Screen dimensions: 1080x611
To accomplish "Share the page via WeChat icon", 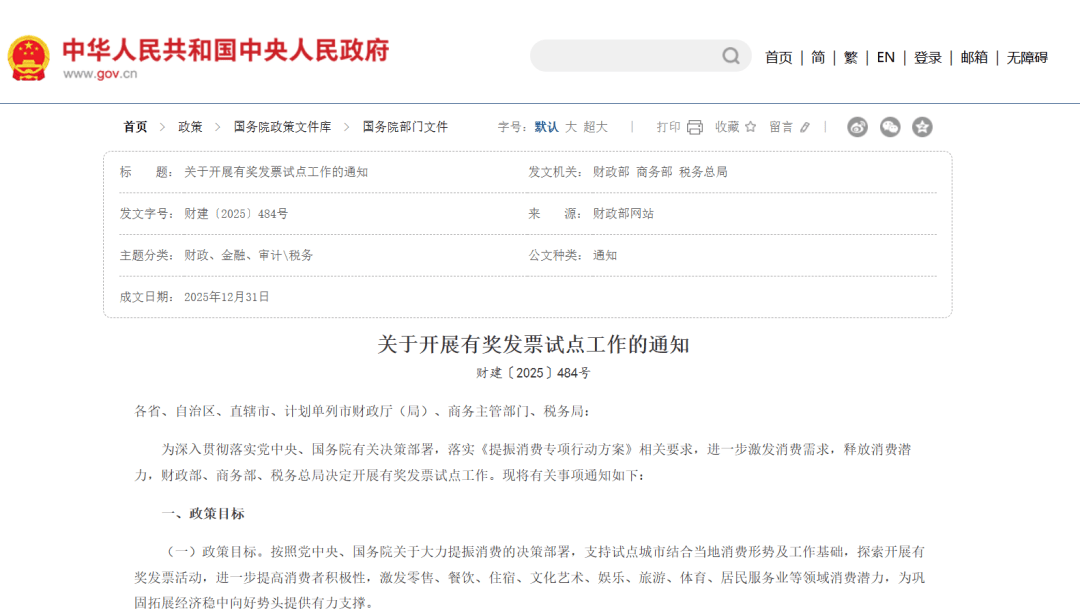I will 890,127.
